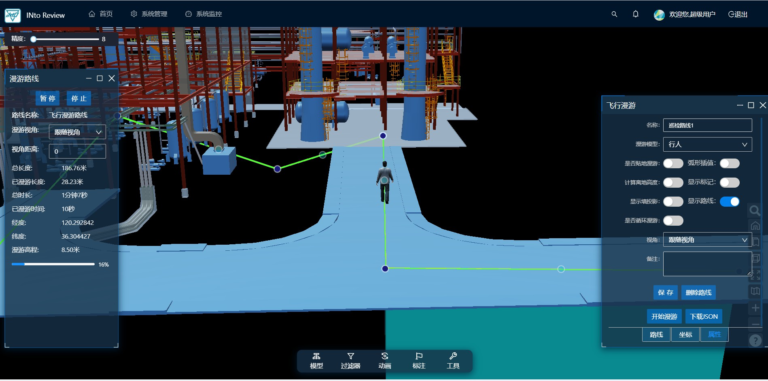Toggle 是否循环漫游 switch
768x381 pixels.
click(x=673, y=220)
